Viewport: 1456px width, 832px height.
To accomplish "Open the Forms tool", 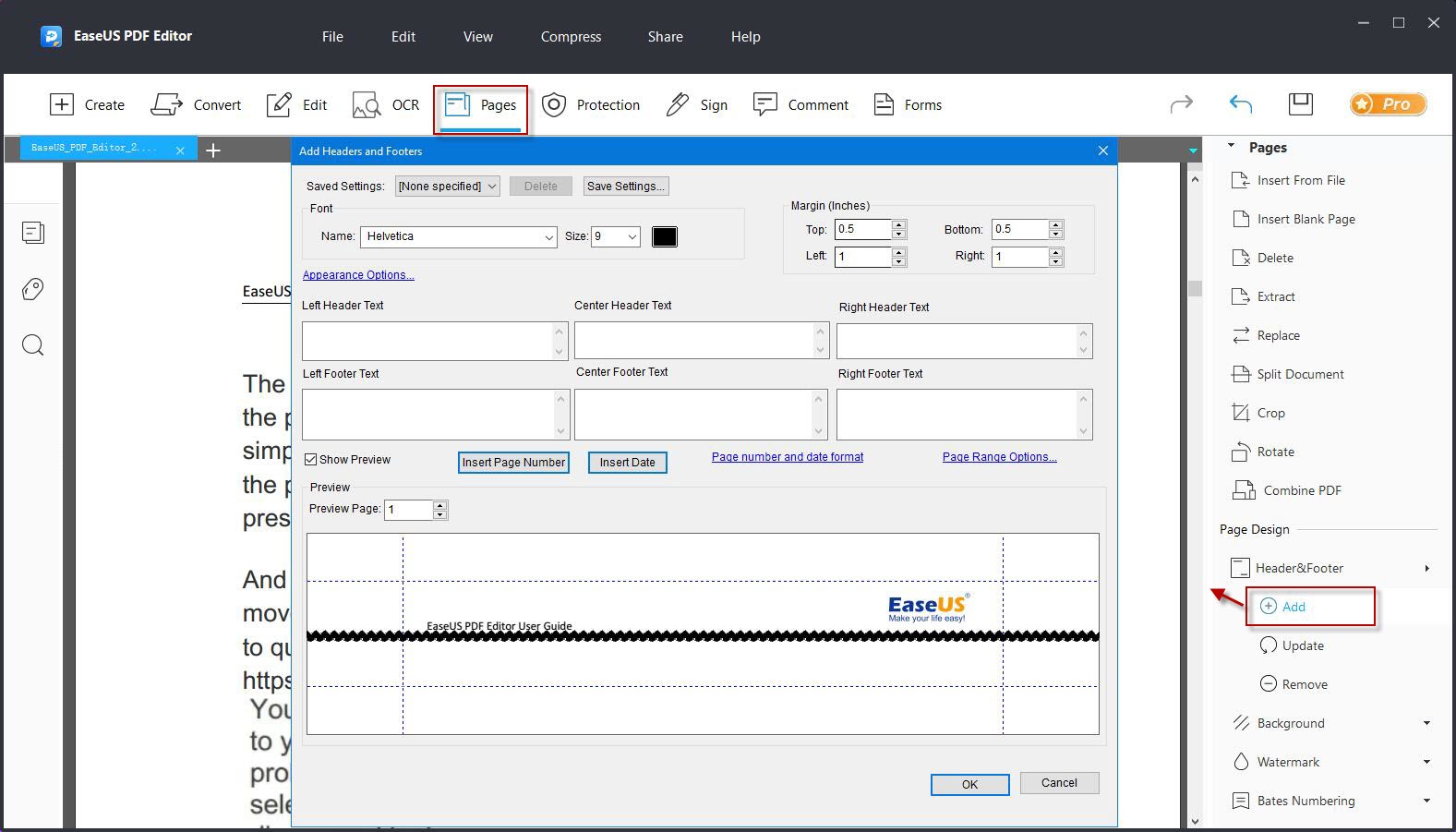I will 908,104.
